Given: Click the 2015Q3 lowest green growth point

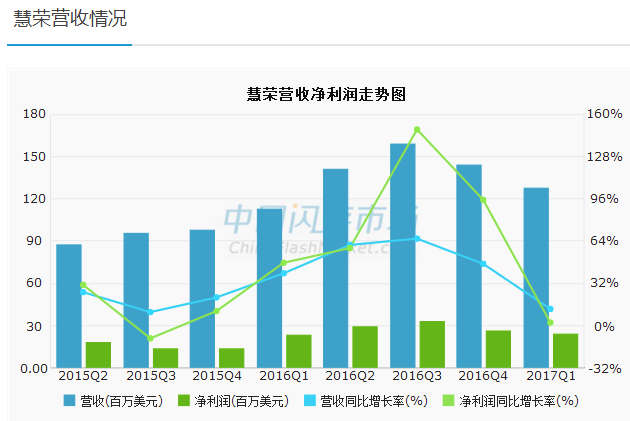Looking at the screenshot, I should point(151,339).
